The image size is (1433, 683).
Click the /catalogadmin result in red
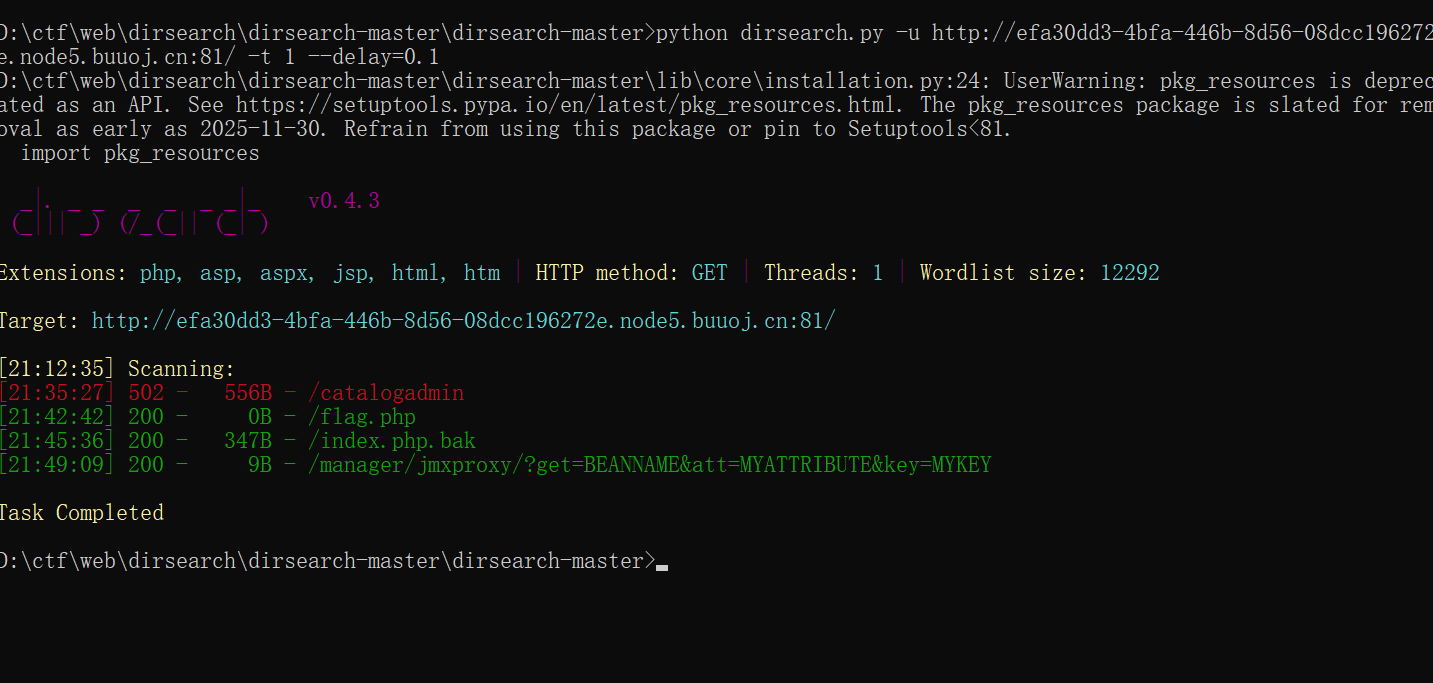pyautogui.click(x=386, y=393)
